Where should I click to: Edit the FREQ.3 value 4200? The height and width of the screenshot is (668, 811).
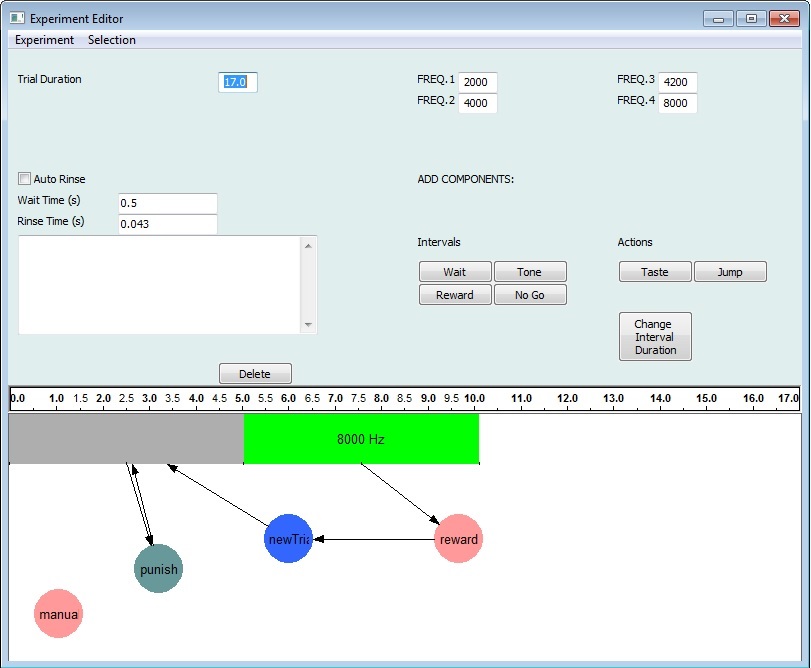click(x=677, y=82)
